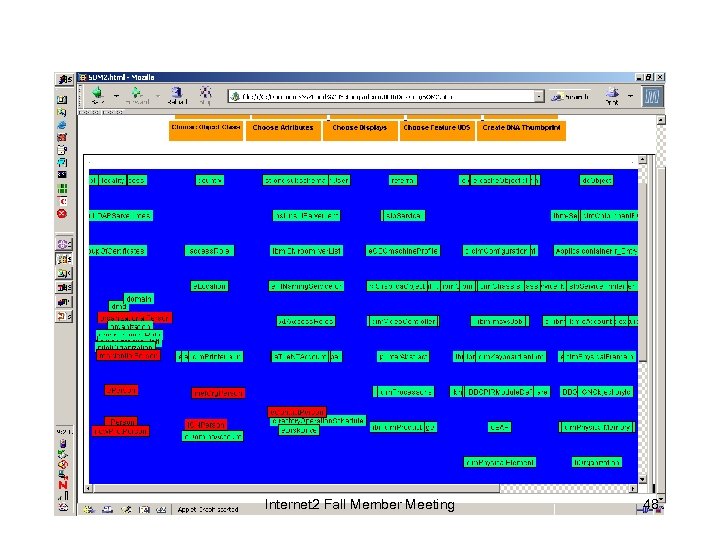Click the red inetOrgPerson node
720x540 pixels.
(218, 393)
